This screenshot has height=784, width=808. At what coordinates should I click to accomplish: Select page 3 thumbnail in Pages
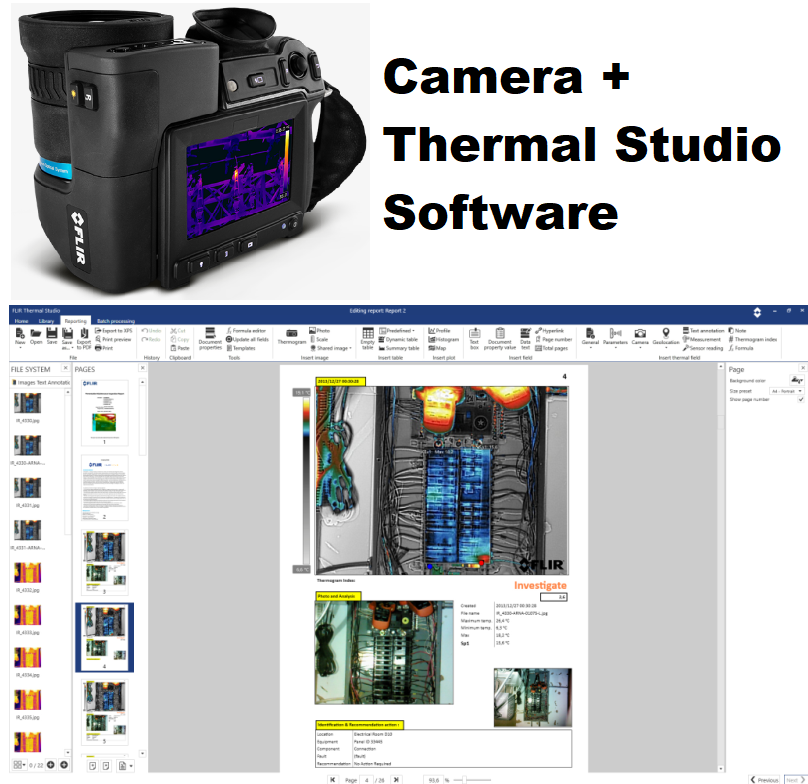tap(105, 562)
